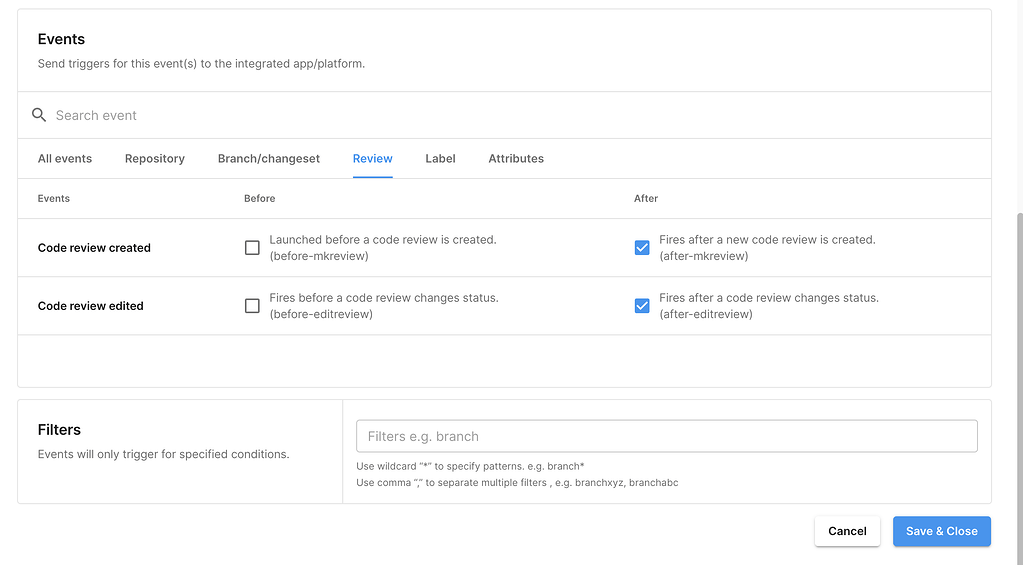This screenshot has width=1023, height=565.
Task: Open the Attributes tab
Action: click(516, 159)
